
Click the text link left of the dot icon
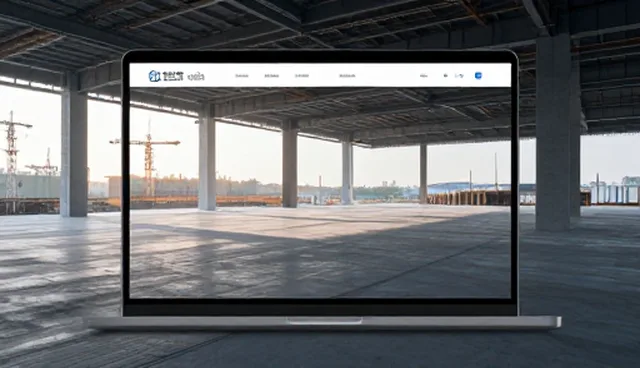424,75
